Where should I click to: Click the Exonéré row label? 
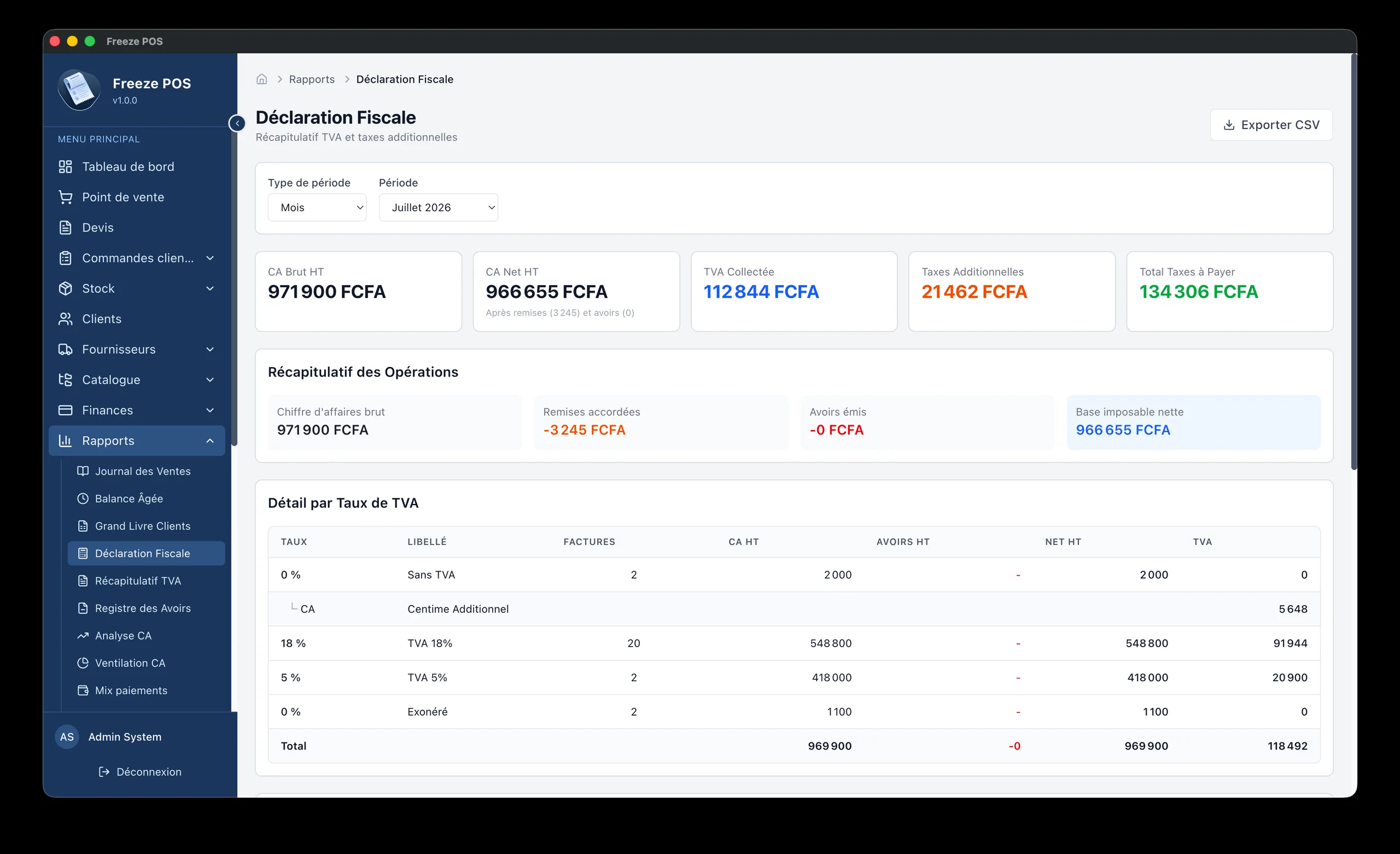click(x=427, y=711)
